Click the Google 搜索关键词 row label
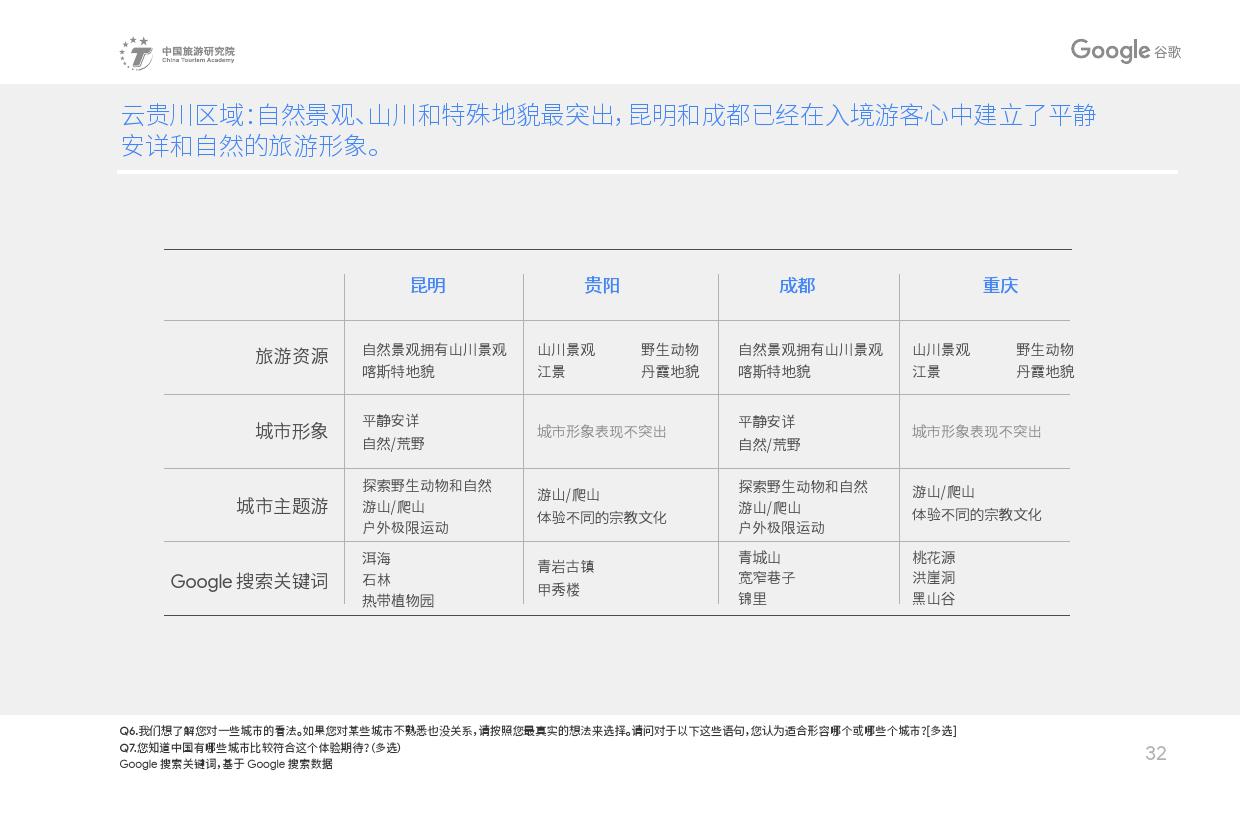The width and height of the screenshot is (1240, 827). click(249, 581)
